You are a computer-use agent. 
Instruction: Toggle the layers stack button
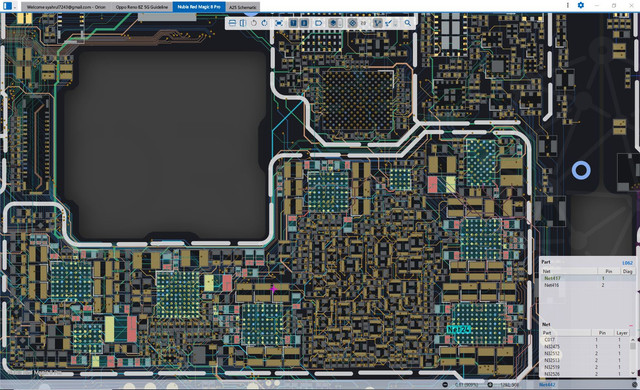[333, 23]
